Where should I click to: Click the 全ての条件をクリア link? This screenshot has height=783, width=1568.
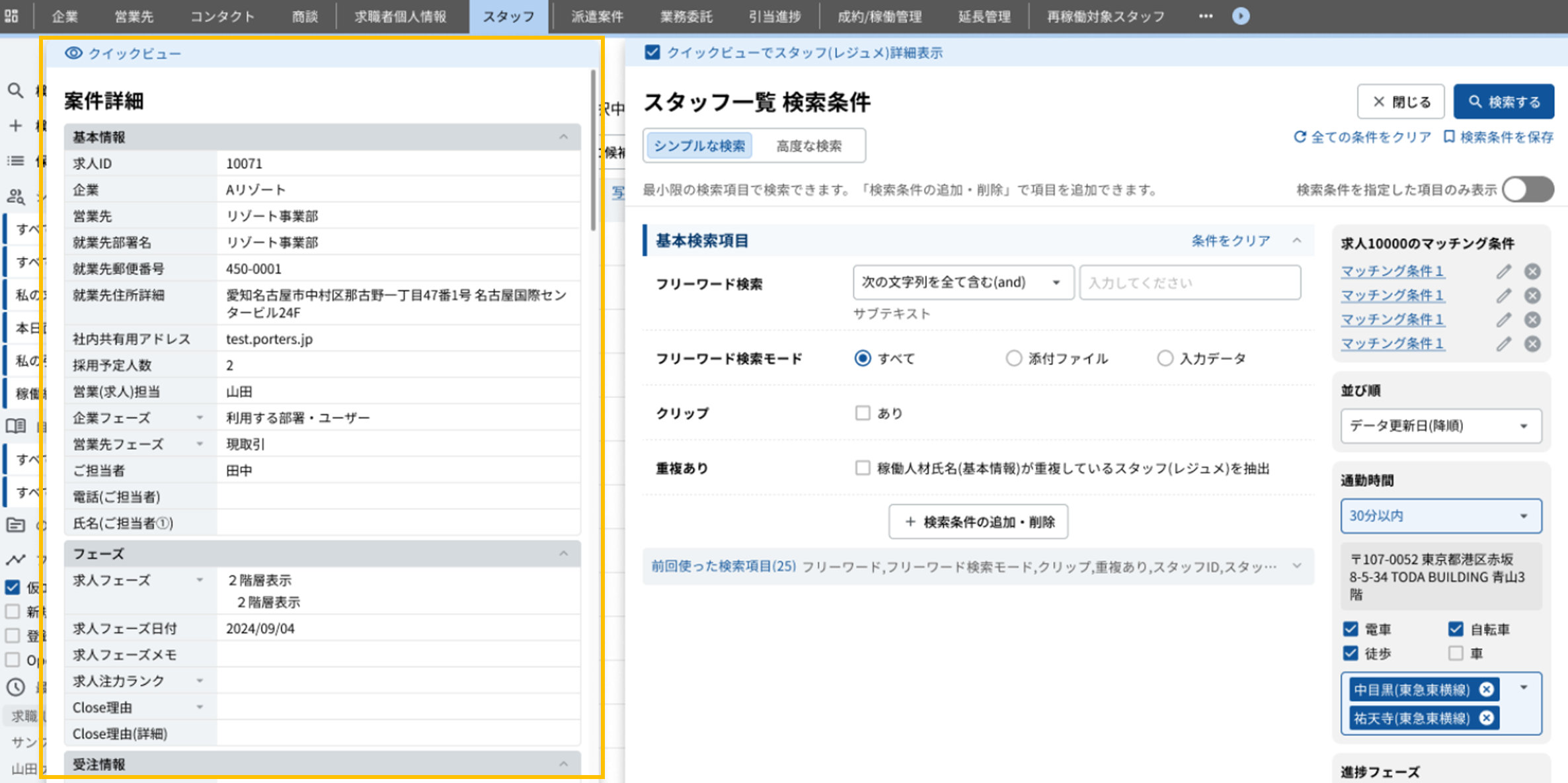(x=1362, y=137)
